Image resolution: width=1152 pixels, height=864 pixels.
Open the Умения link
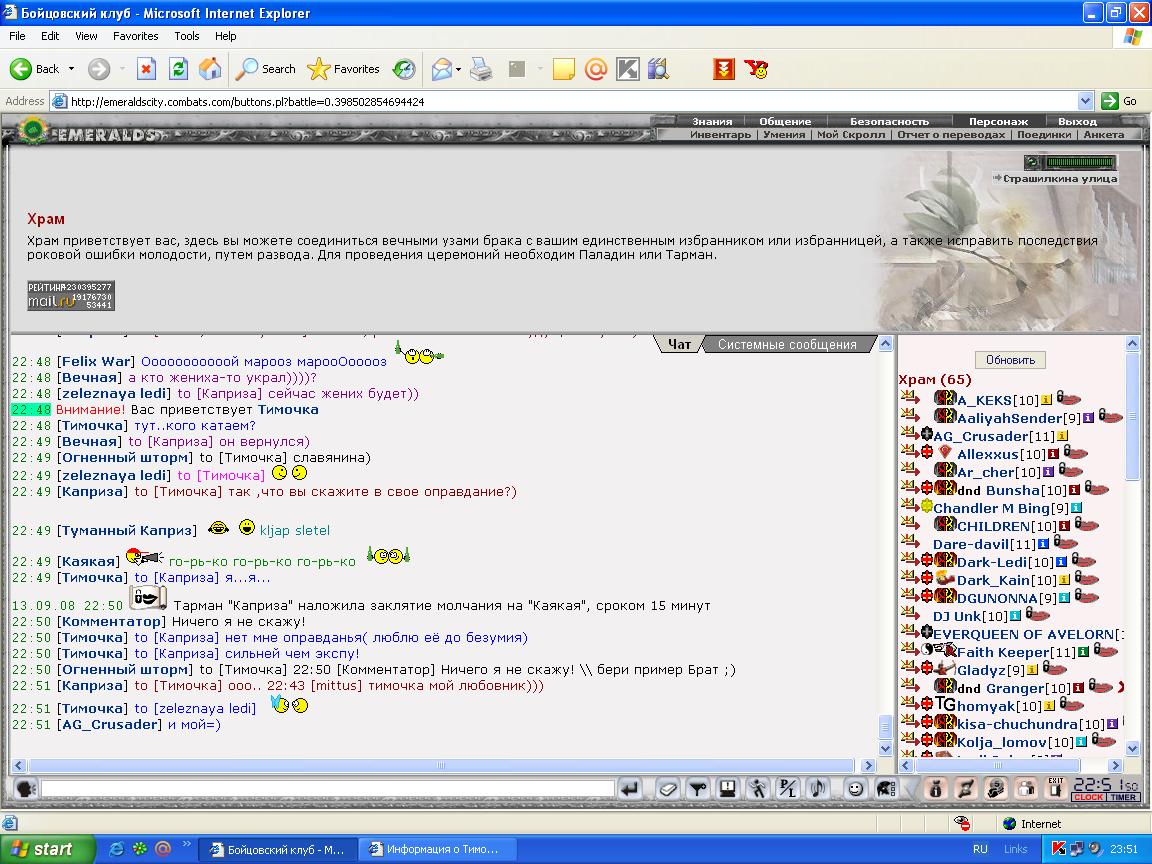784,134
